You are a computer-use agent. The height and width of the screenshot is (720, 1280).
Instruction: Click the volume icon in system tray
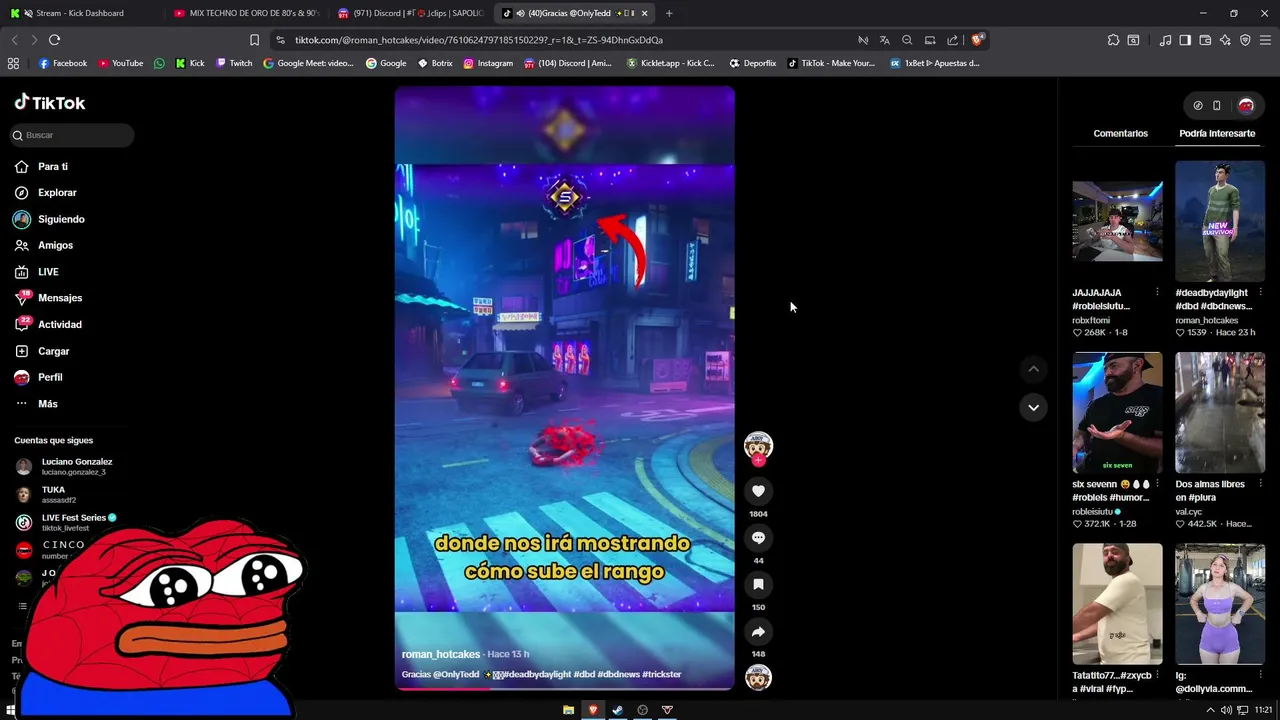(1226, 710)
